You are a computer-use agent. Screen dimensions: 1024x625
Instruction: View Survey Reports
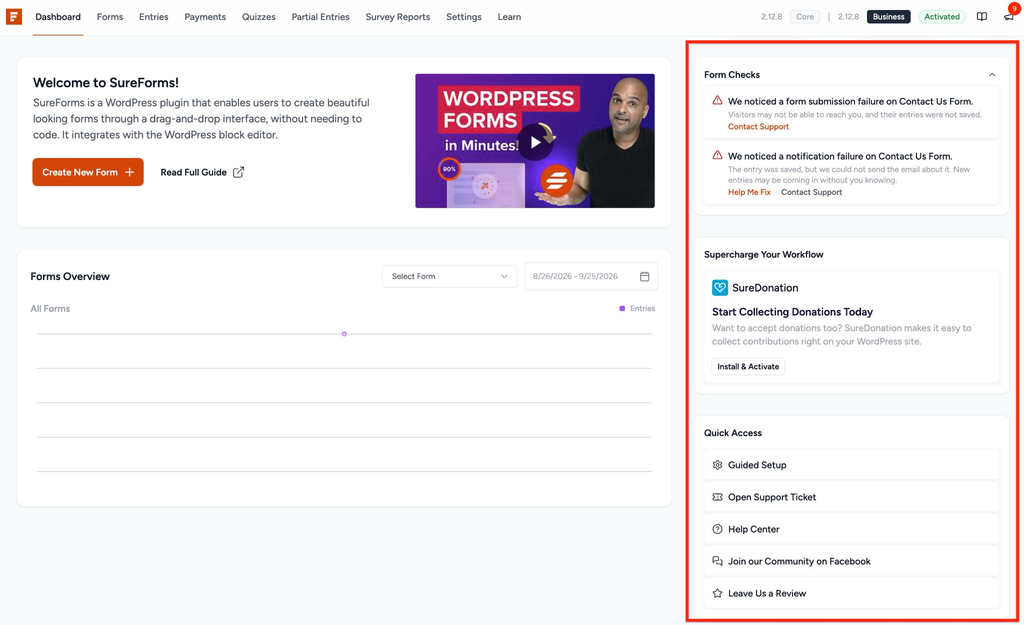[x=398, y=17]
